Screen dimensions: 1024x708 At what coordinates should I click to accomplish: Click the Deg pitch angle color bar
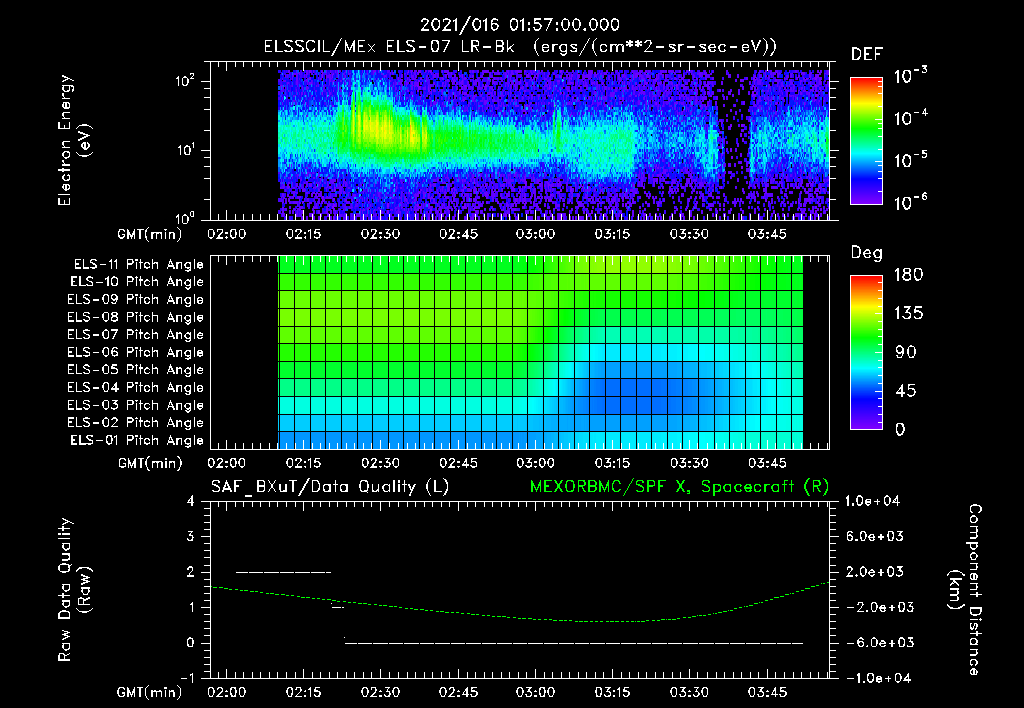tap(866, 352)
